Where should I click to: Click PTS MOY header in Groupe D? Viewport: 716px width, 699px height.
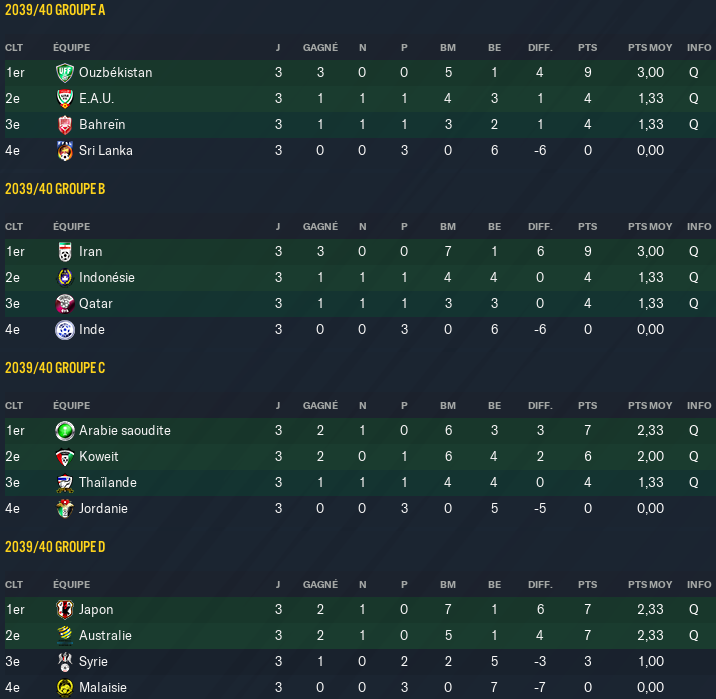650,584
